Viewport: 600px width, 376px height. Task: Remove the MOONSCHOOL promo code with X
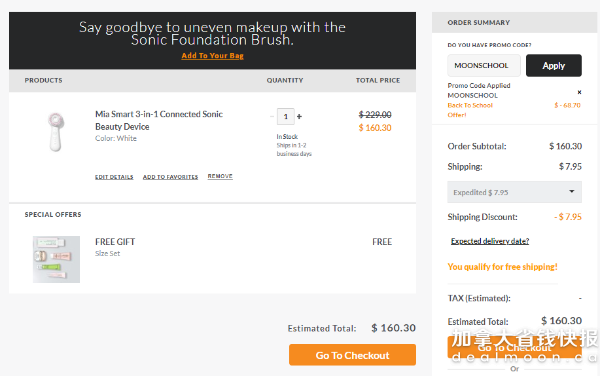pyautogui.click(x=579, y=92)
